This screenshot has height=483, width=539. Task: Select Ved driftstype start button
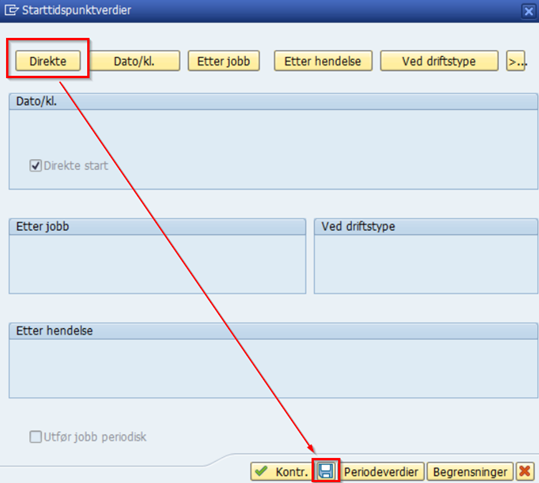click(x=439, y=61)
